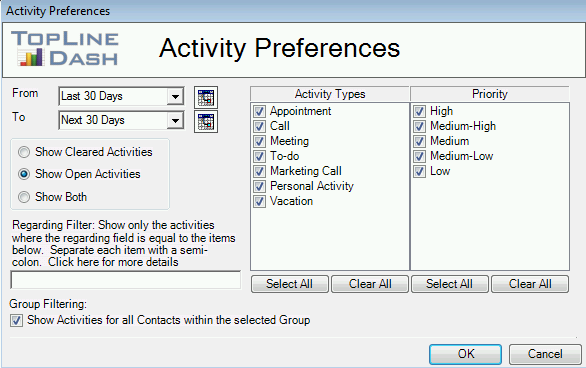Uncheck the Vacation activity type
This screenshot has height=368, width=586.
[259, 201]
